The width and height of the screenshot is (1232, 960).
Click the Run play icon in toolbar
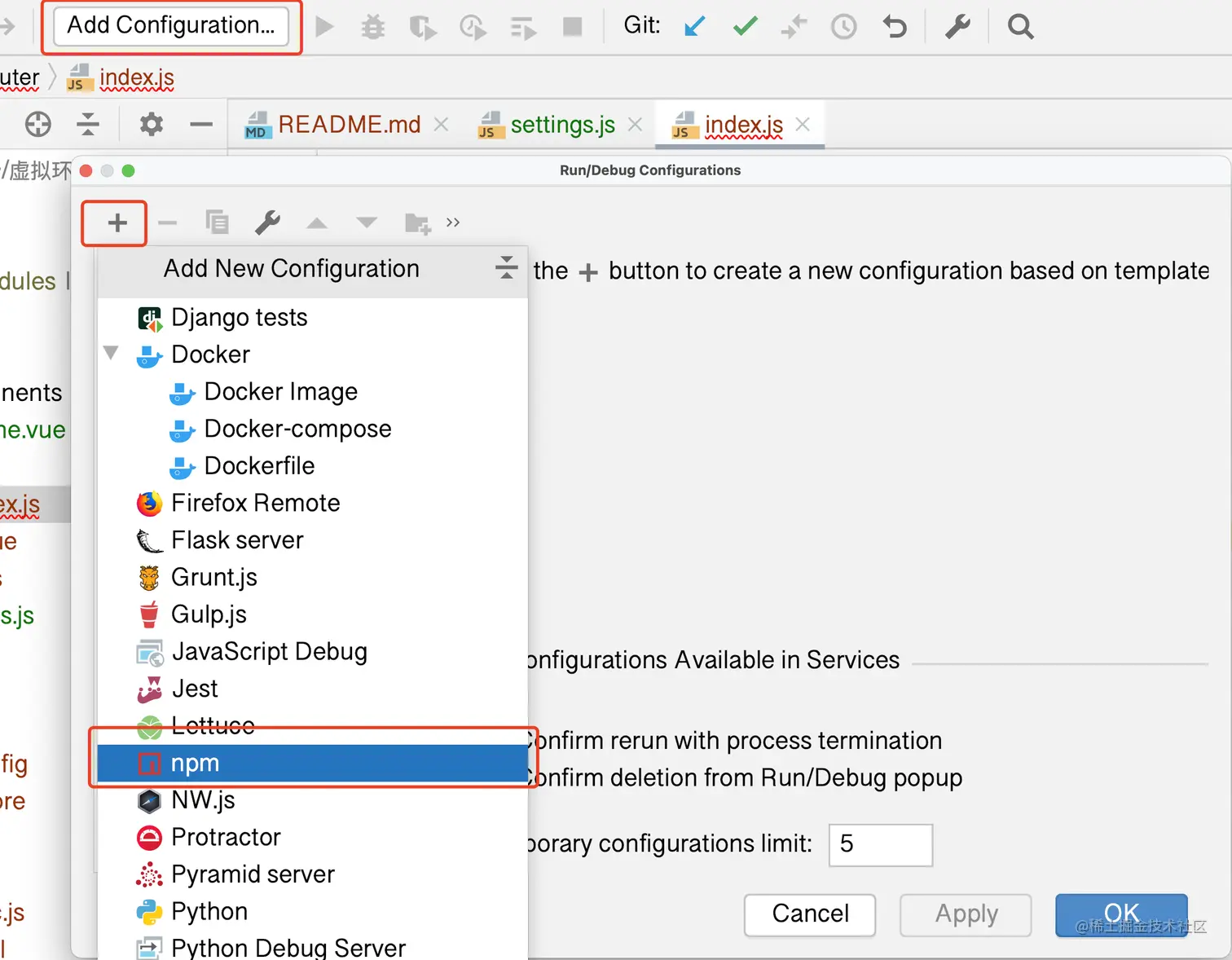pyautogui.click(x=324, y=27)
